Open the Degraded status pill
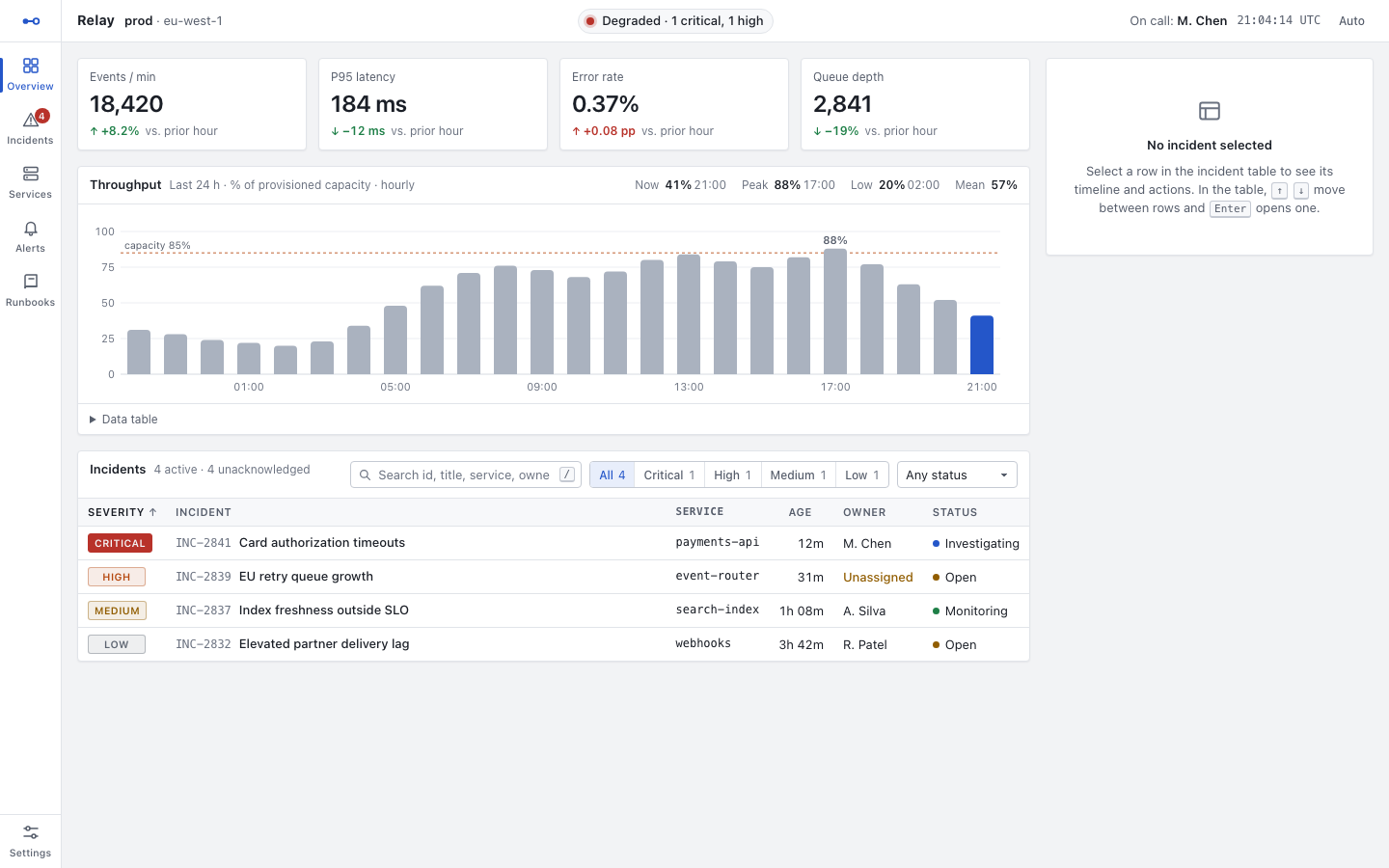Screen dimensions: 1389x868 pyautogui.click(x=675, y=21)
